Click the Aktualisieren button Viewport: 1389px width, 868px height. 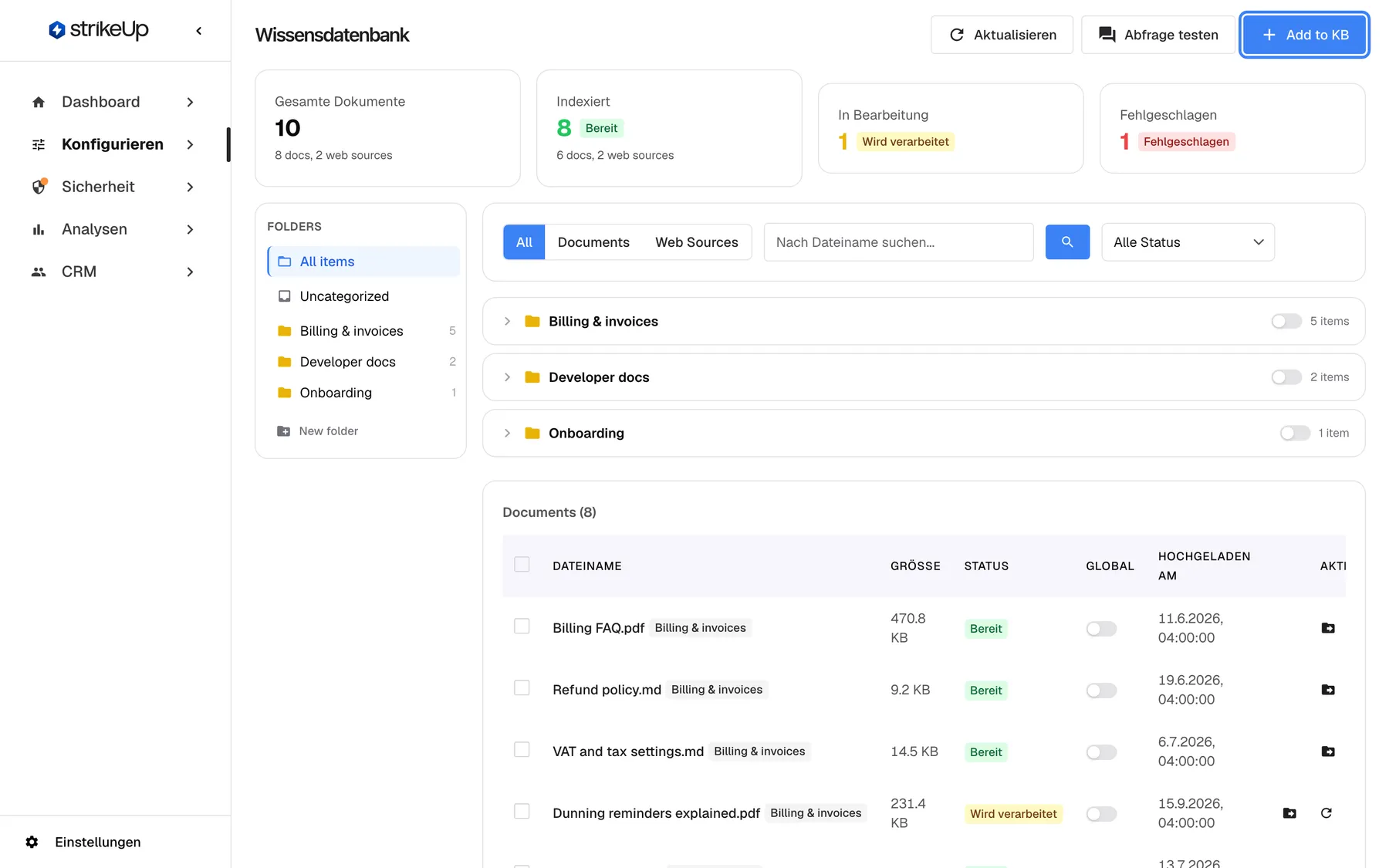[x=1002, y=35]
